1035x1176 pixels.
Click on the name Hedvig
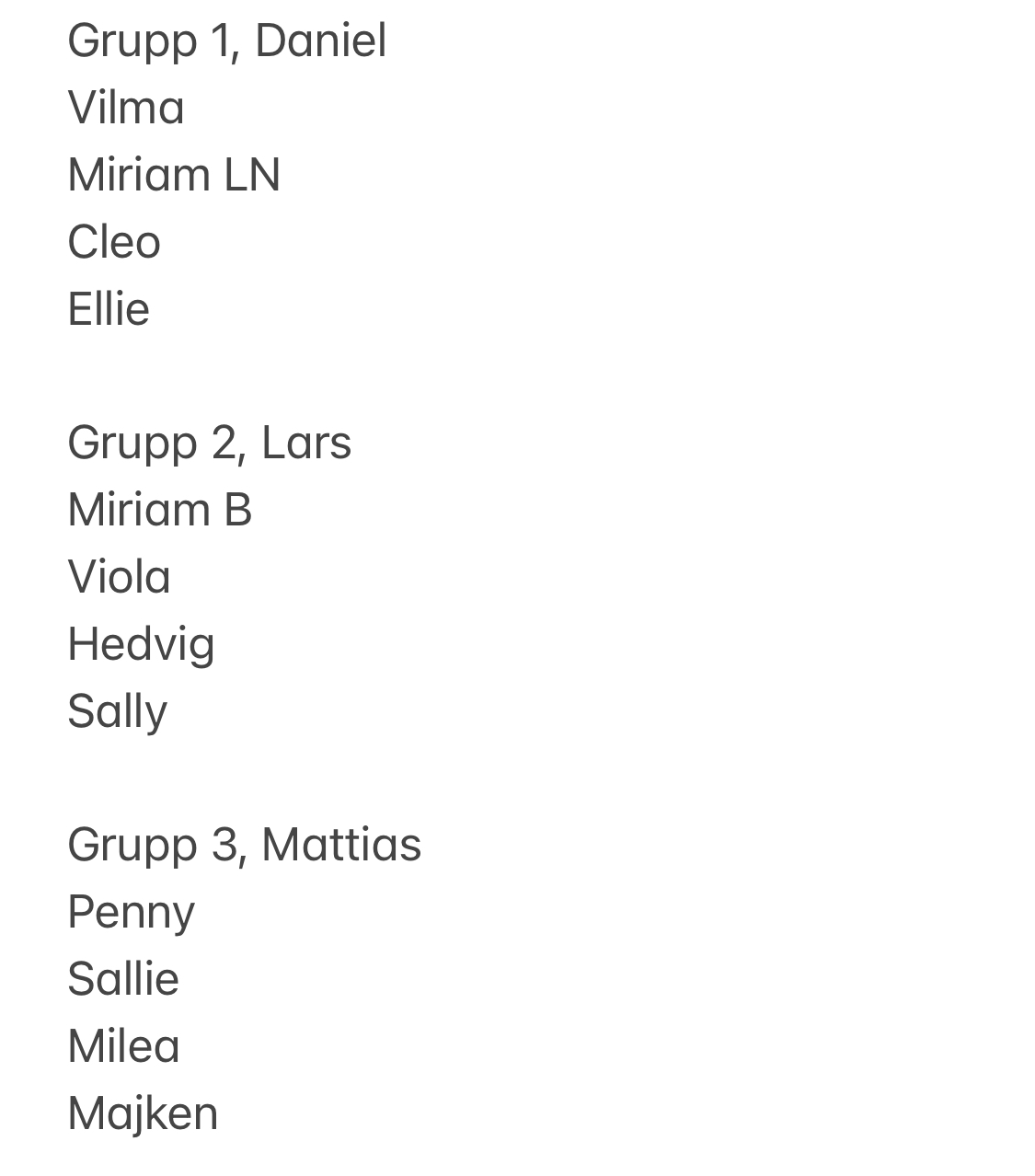pyautogui.click(x=141, y=644)
